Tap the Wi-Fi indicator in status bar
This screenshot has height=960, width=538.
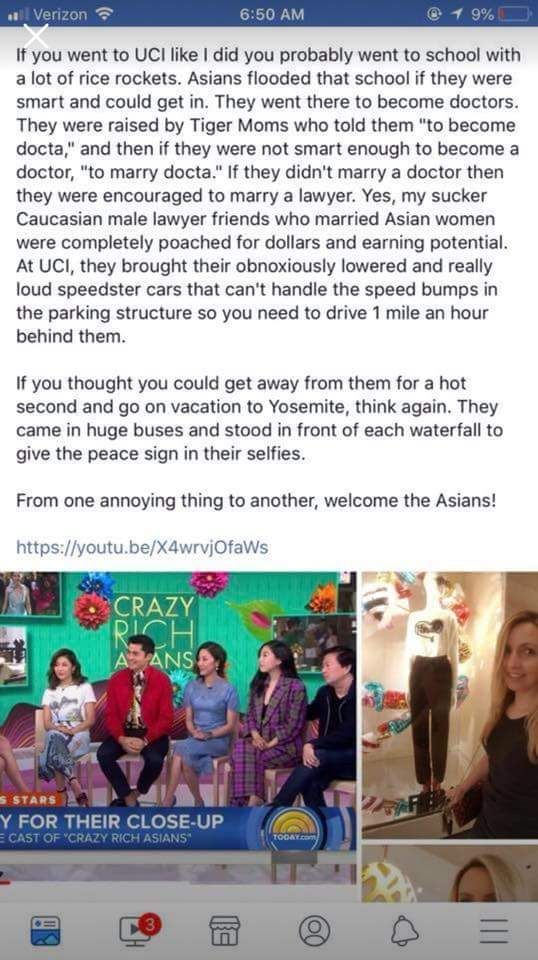(105, 13)
